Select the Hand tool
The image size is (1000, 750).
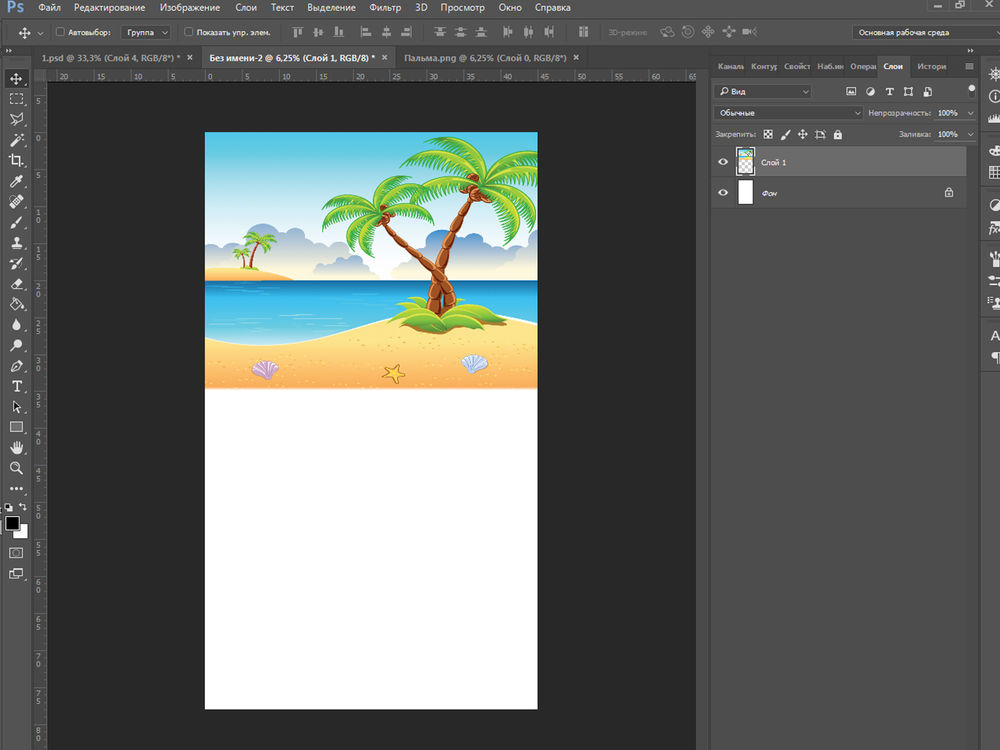[16, 447]
